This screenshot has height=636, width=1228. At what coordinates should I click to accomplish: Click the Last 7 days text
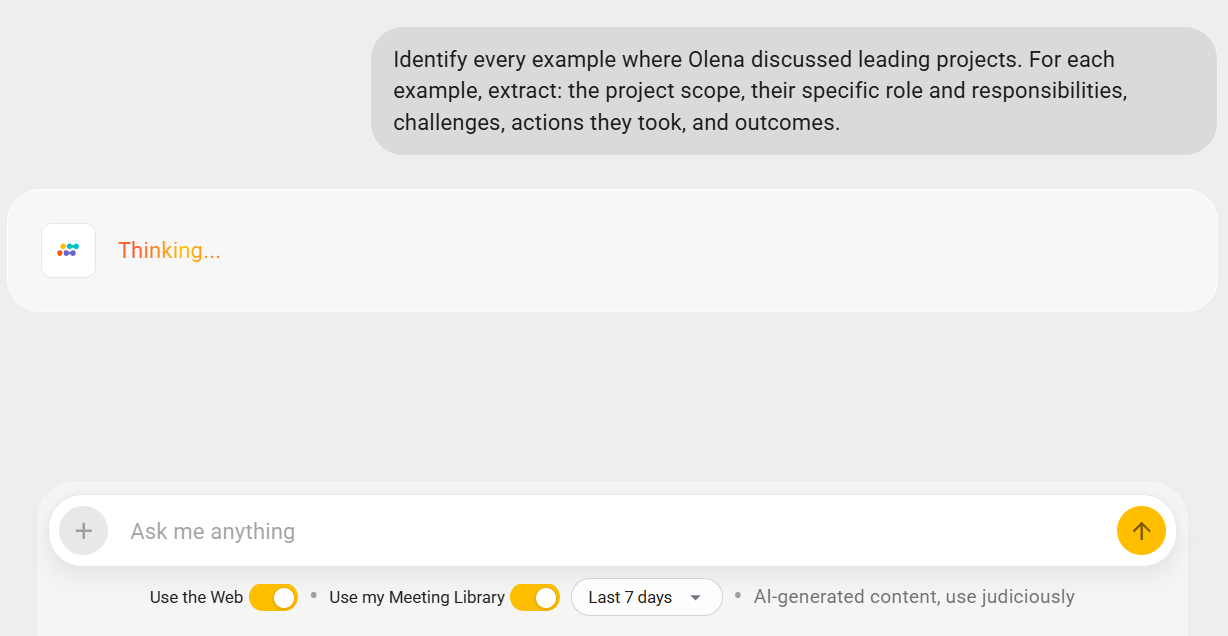point(630,598)
